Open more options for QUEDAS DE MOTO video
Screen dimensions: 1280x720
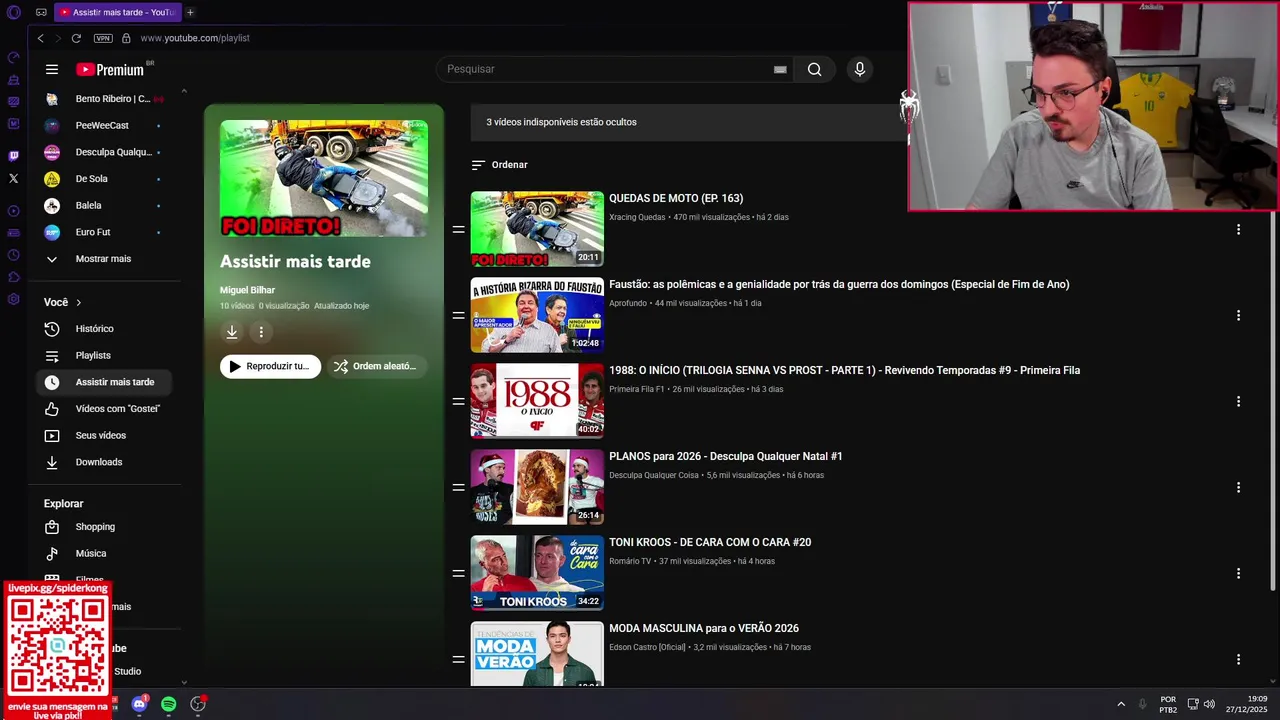coord(1238,229)
